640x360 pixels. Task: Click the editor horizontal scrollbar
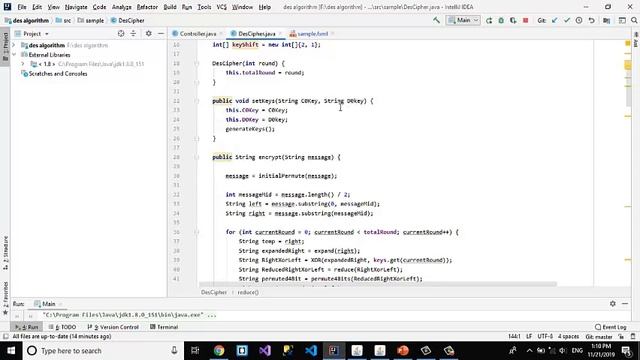[378, 284]
